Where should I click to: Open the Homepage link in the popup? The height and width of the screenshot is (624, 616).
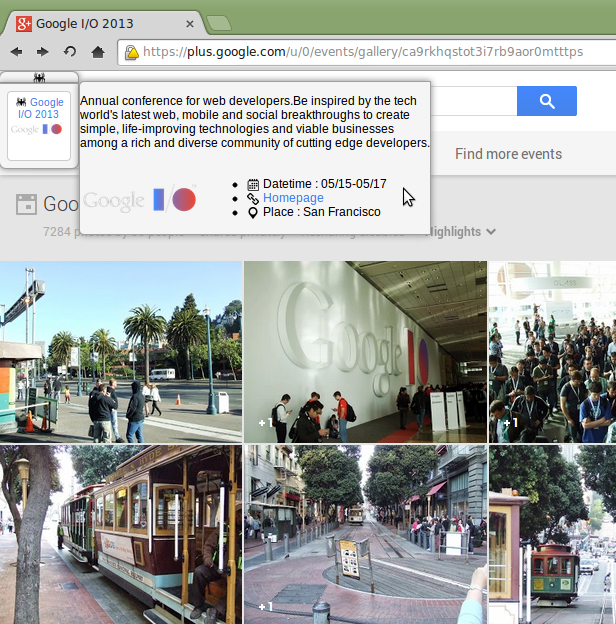293,198
